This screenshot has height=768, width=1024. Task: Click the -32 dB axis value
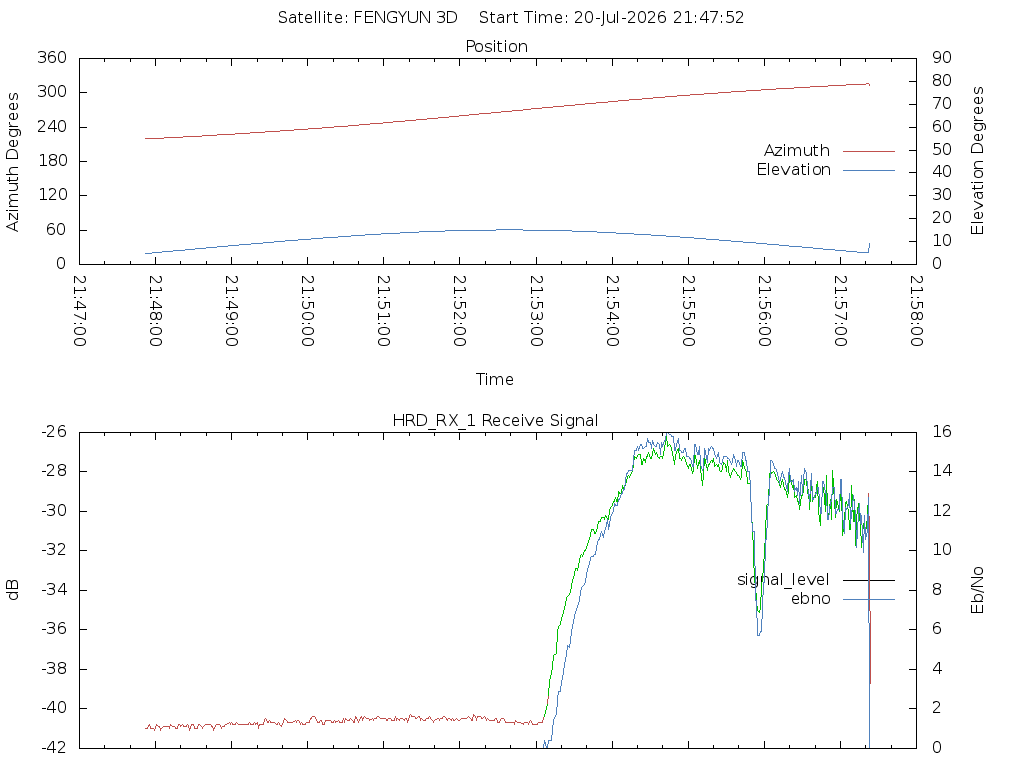click(x=54, y=550)
